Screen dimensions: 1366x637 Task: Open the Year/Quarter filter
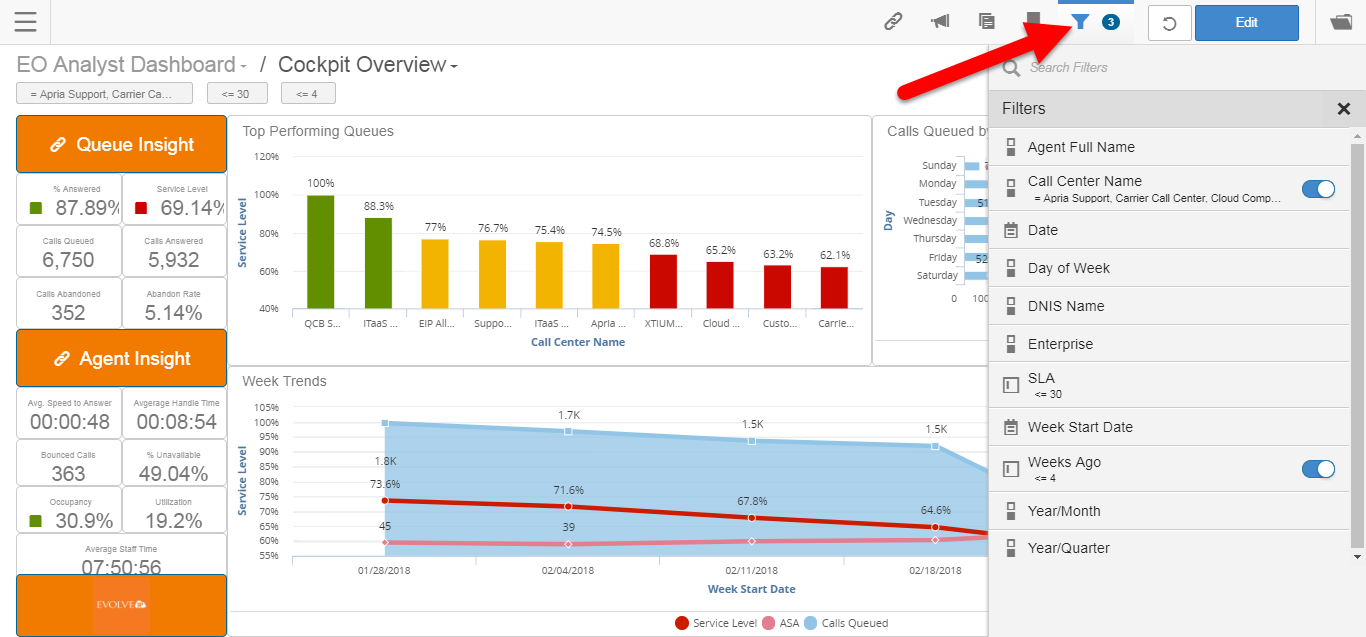pyautogui.click(x=1068, y=548)
